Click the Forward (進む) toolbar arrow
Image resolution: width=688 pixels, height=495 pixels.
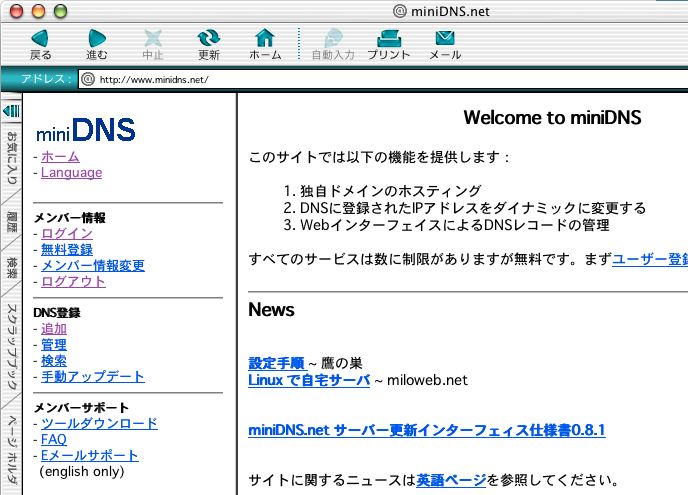97,39
